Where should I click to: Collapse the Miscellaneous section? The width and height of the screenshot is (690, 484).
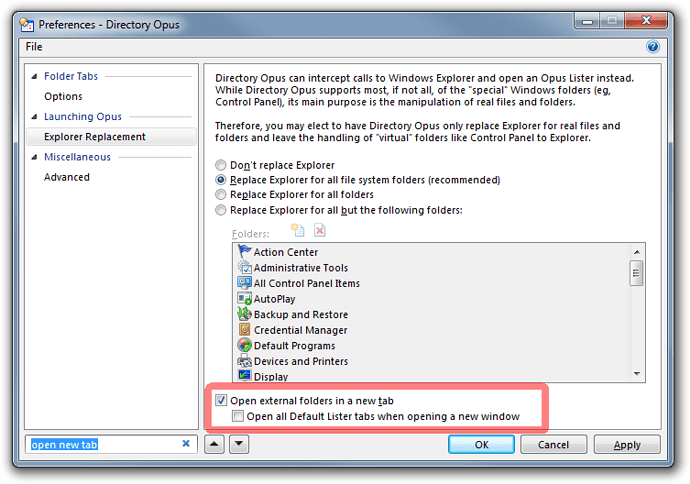point(34,158)
